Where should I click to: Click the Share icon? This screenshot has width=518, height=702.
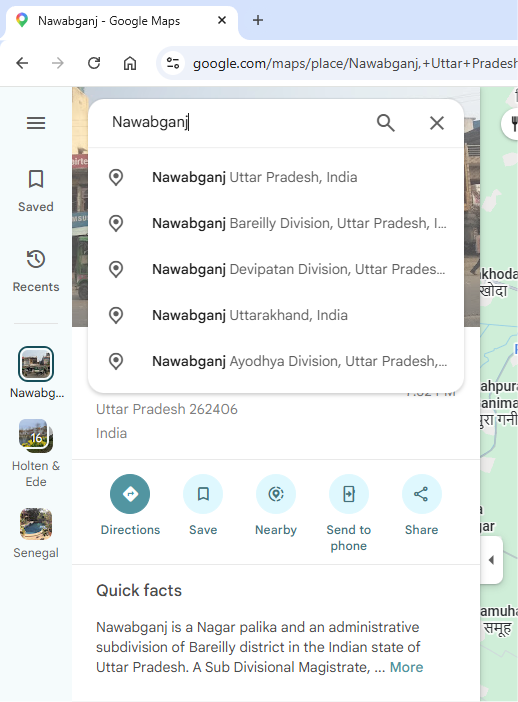point(421,494)
